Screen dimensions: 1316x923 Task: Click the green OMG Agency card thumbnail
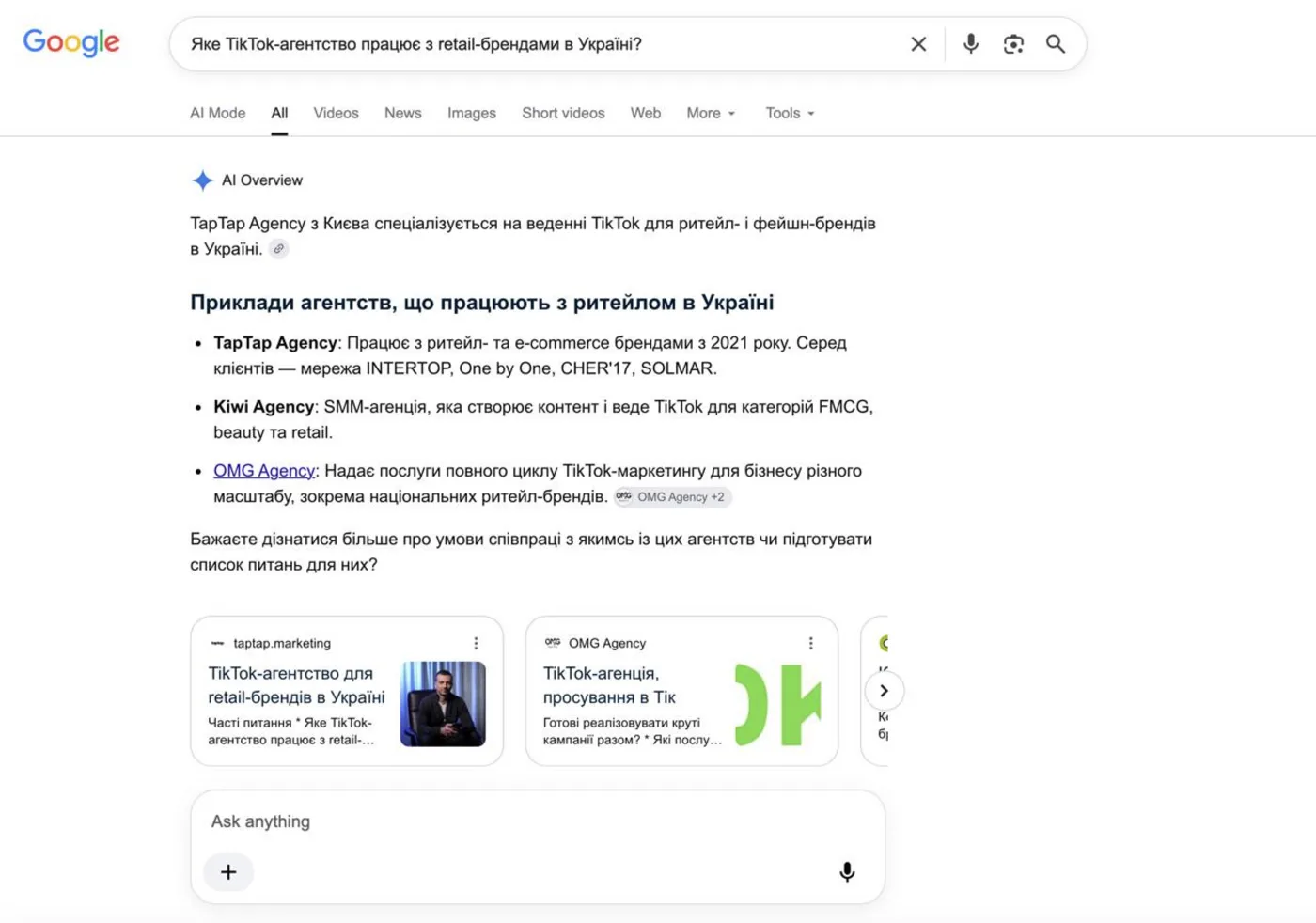(778, 704)
